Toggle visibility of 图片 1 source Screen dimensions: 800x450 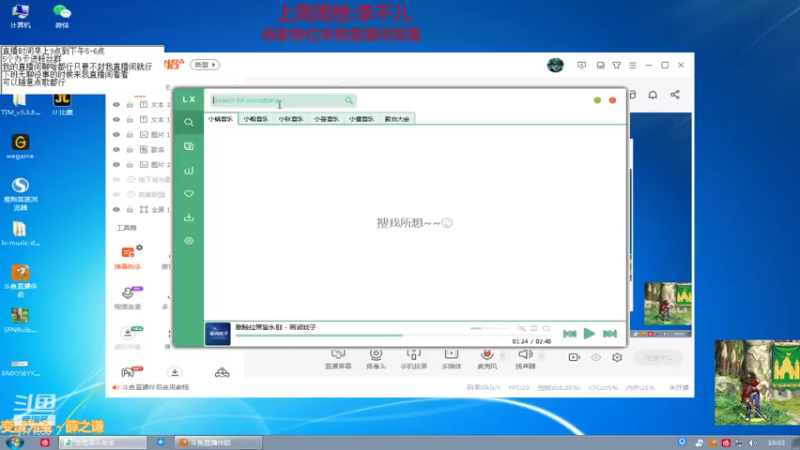click(x=116, y=135)
